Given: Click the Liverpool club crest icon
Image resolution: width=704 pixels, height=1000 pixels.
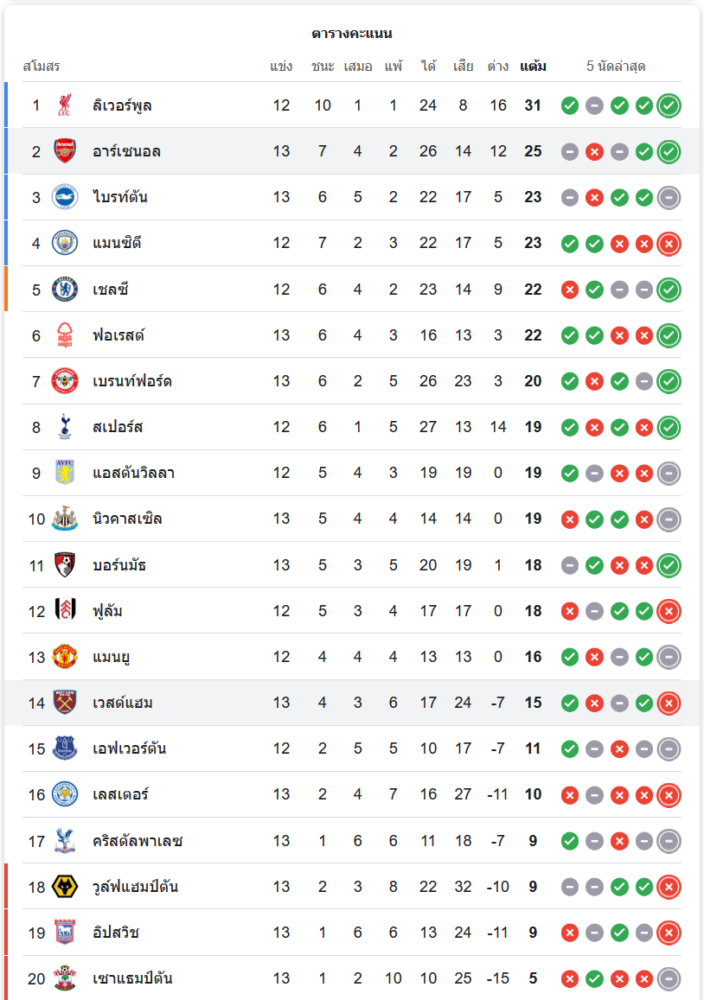Looking at the screenshot, I should (x=64, y=105).
